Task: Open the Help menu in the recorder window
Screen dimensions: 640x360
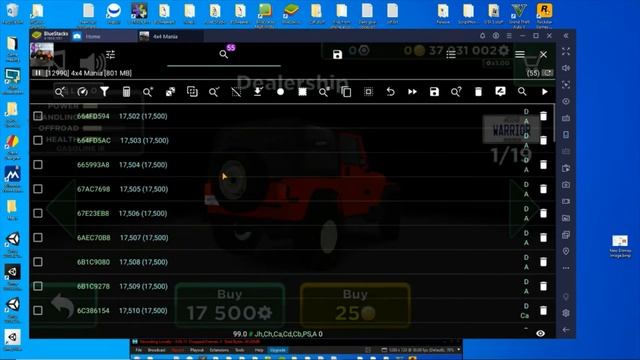Action: [x=259, y=350]
